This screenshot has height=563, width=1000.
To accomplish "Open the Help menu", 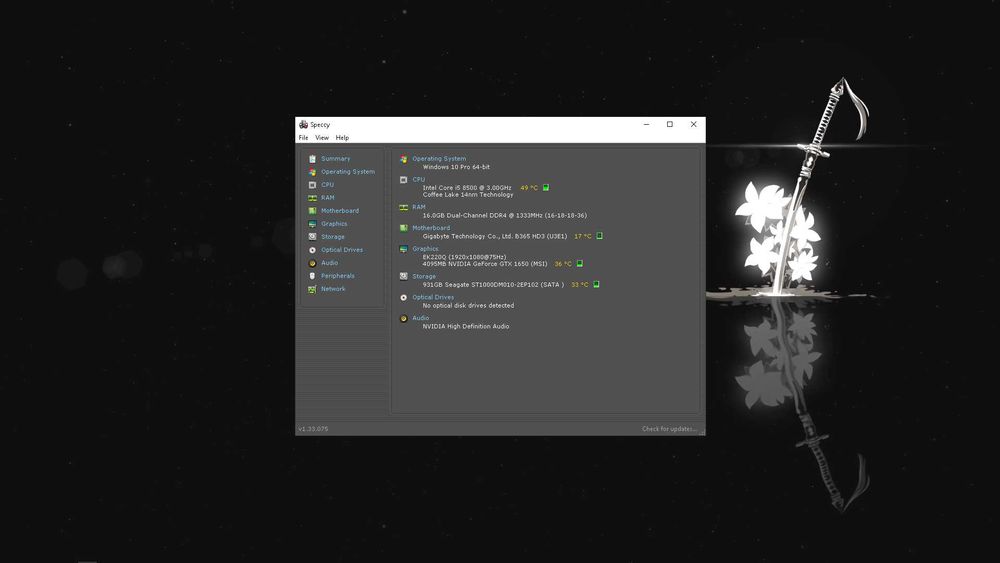I will (342, 138).
